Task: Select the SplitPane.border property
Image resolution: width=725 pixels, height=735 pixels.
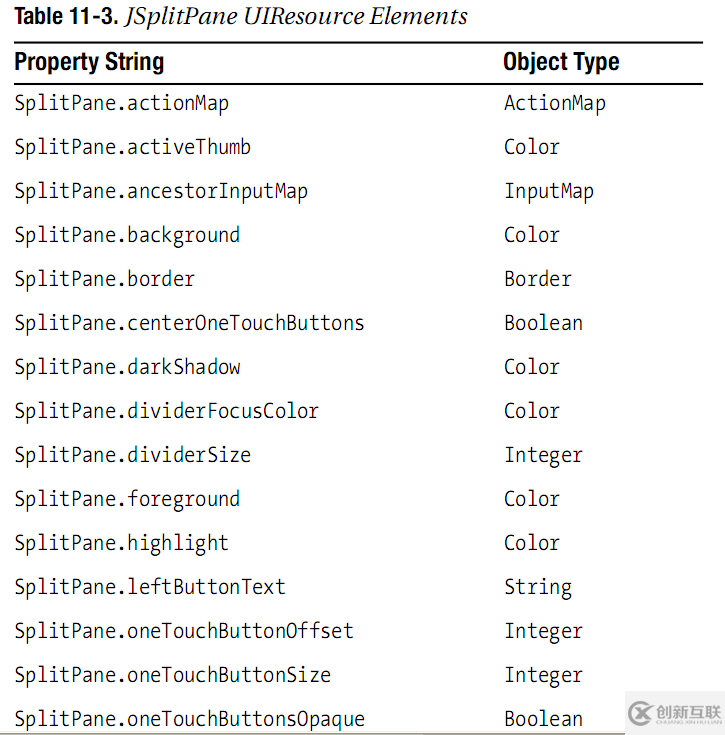Action: [x=105, y=279]
